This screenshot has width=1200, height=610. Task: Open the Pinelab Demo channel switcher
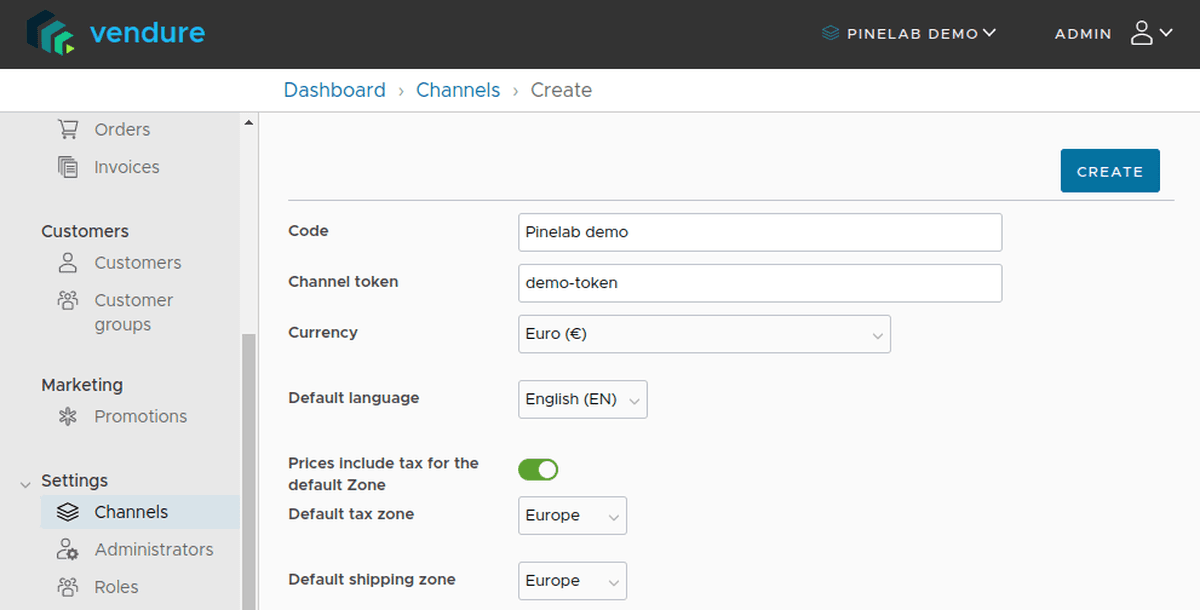point(909,34)
